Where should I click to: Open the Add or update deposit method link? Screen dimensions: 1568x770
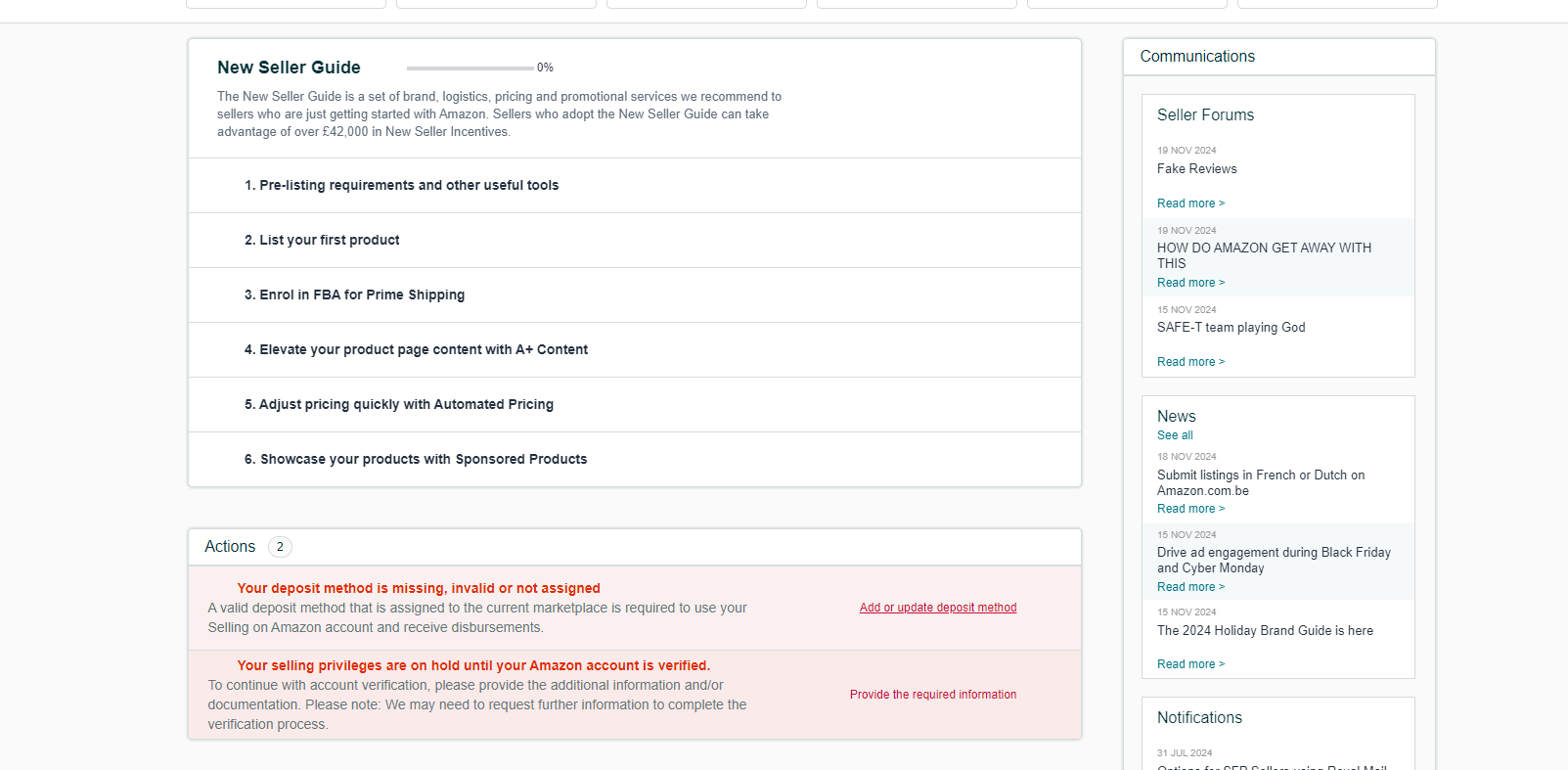click(x=938, y=608)
